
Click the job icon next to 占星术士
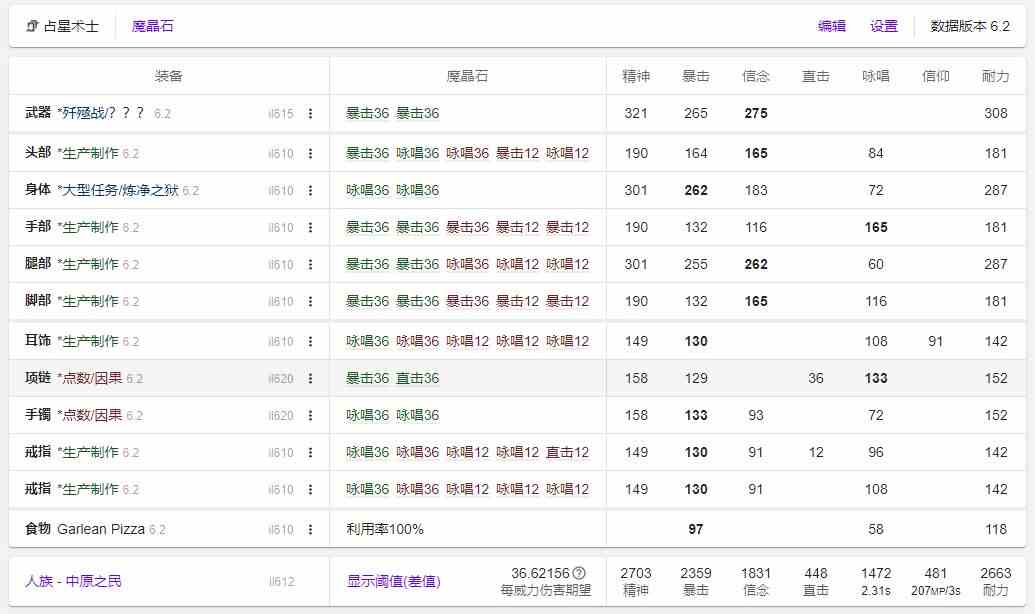(x=32, y=27)
